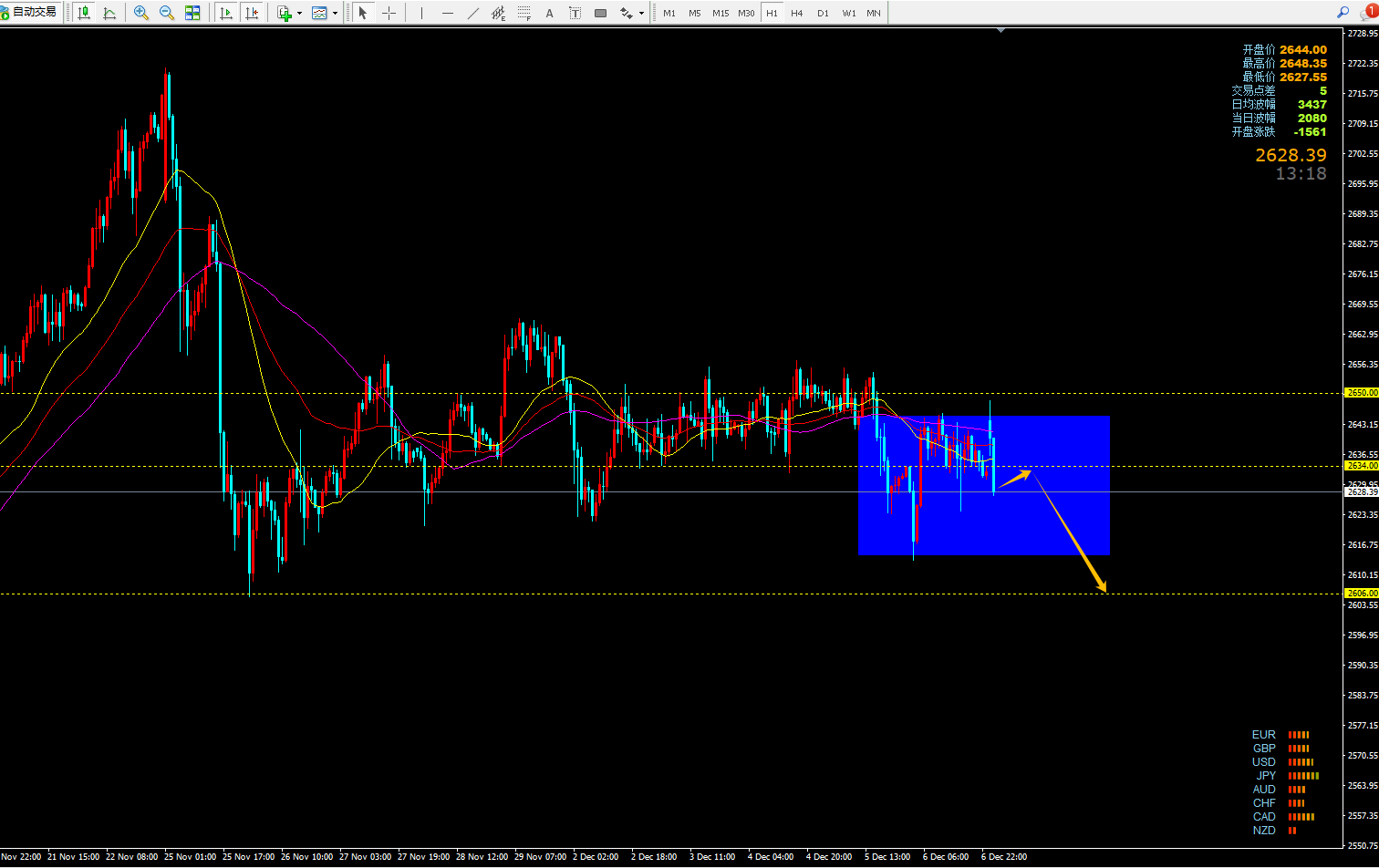This screenshot has width=1379, height=868.
Task: Click the 2634.00 price level tag
Action: point(1362,466)
